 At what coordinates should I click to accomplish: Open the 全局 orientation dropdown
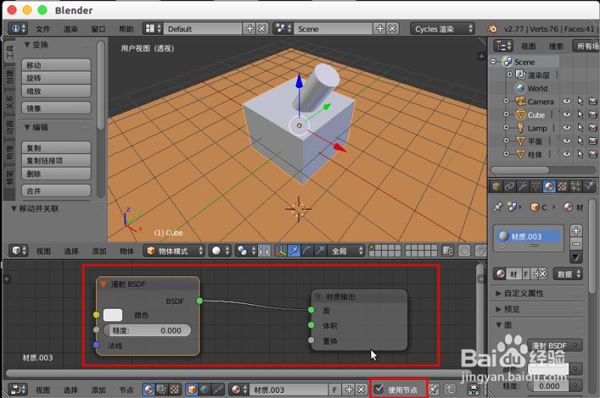346,251
